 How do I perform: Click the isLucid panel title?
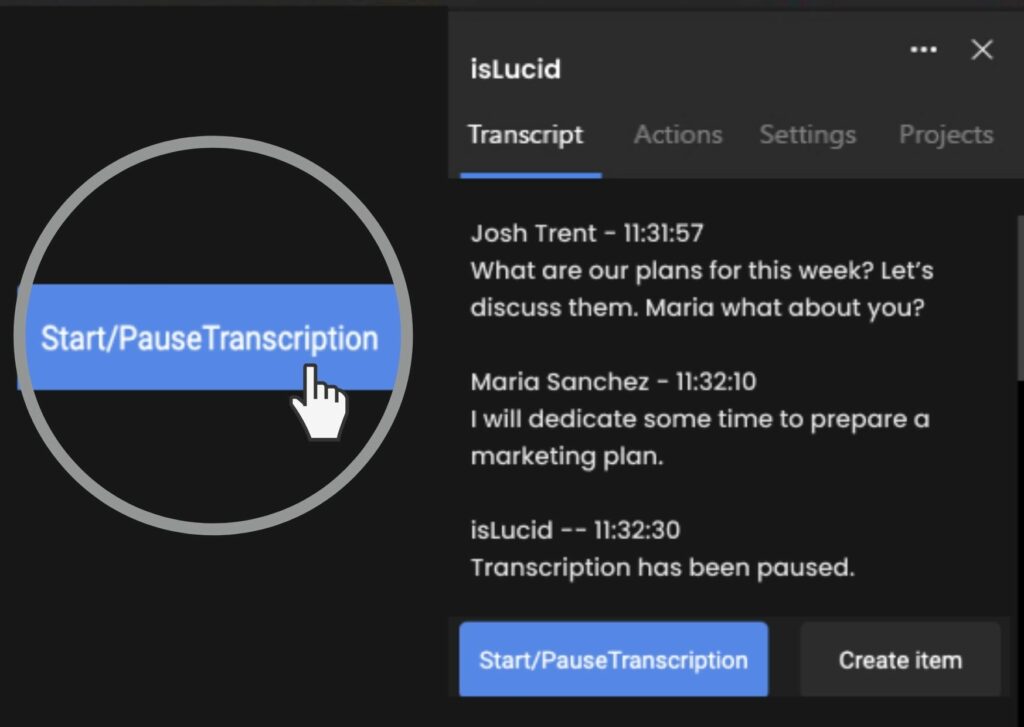[x=515, y=69]
